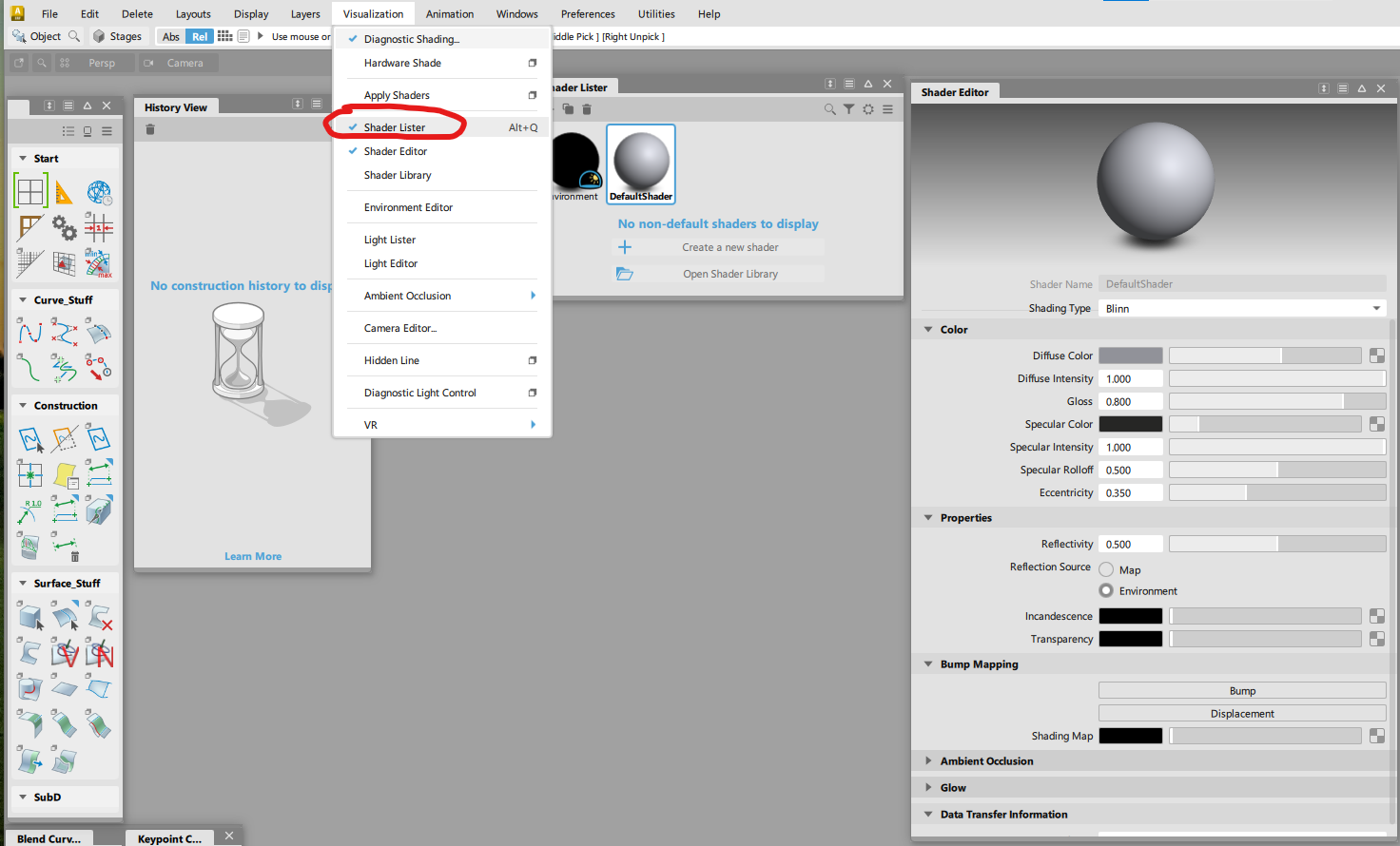The height and width of the screenshot is (846, 1400).
Task: Click the filter icon in Shader Lister
Action: [849, 108]
